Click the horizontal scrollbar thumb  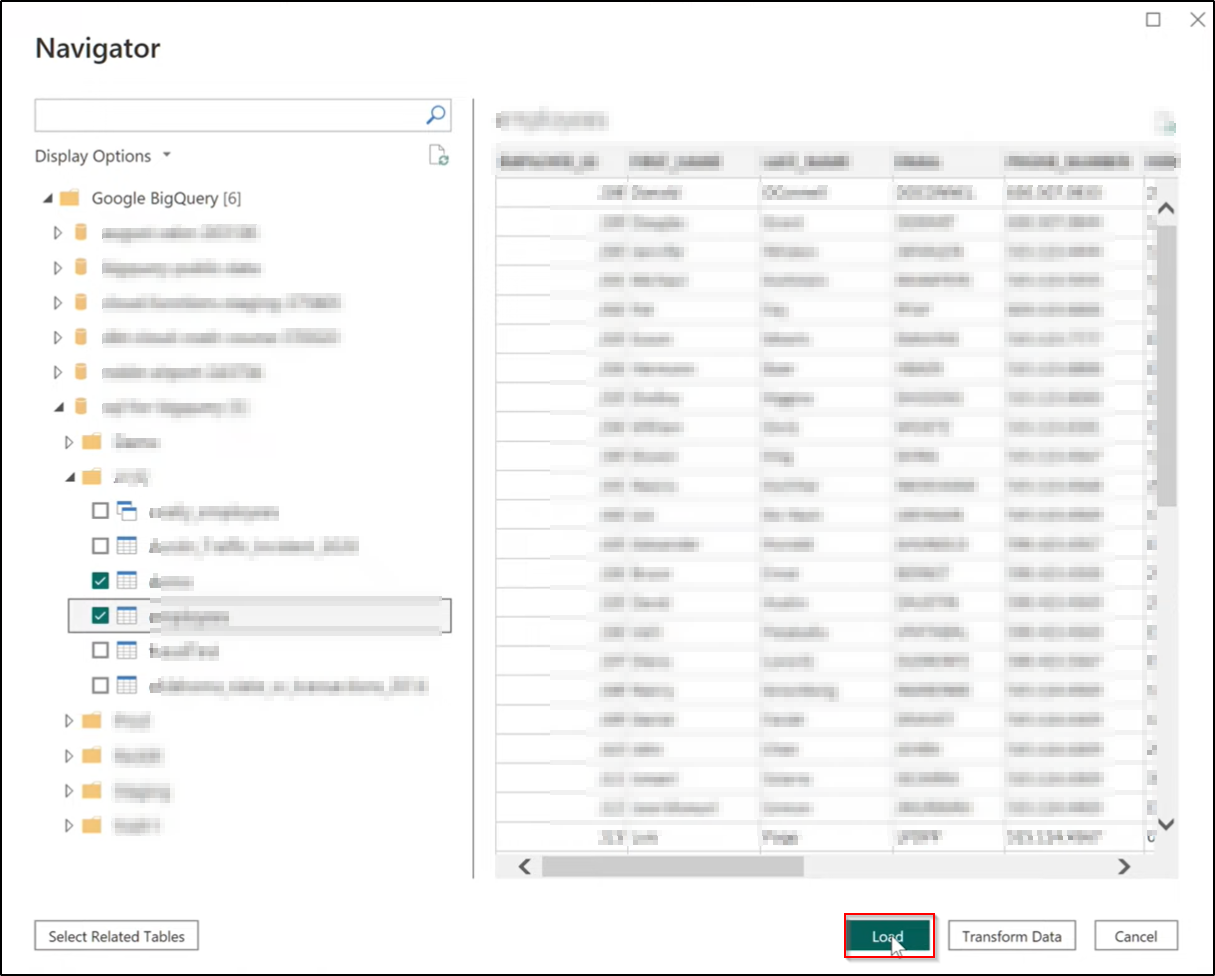point(673,866)
